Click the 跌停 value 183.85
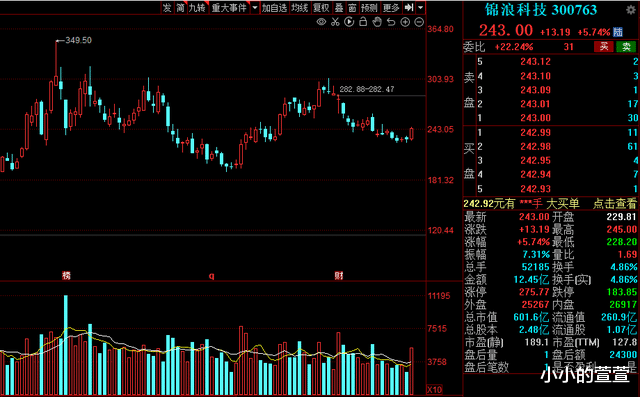 click(621, 292)
